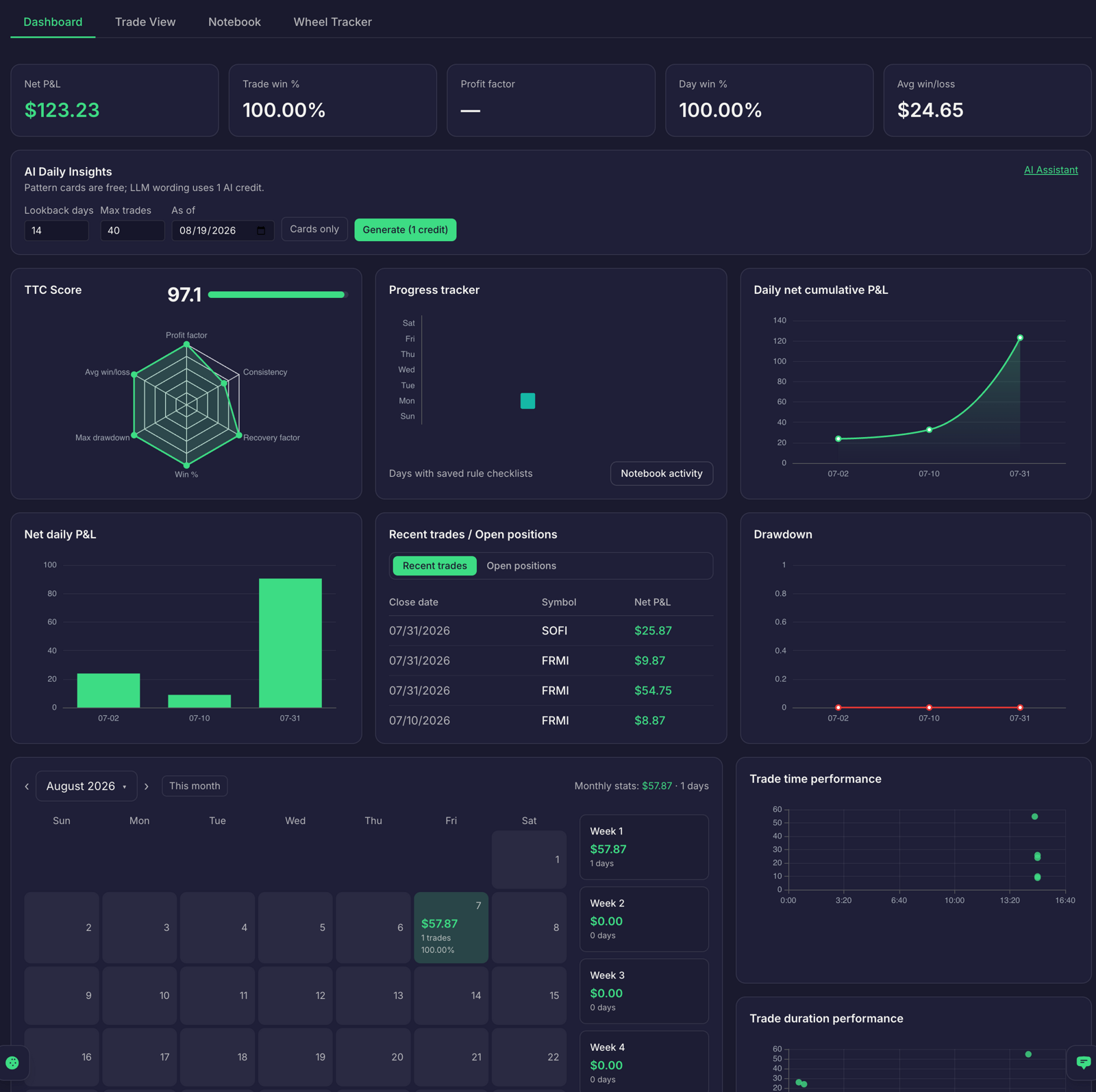Open the calendar picker icon in As of field
Viewport: 1096px width, 1092px height.
click(261, 231)
